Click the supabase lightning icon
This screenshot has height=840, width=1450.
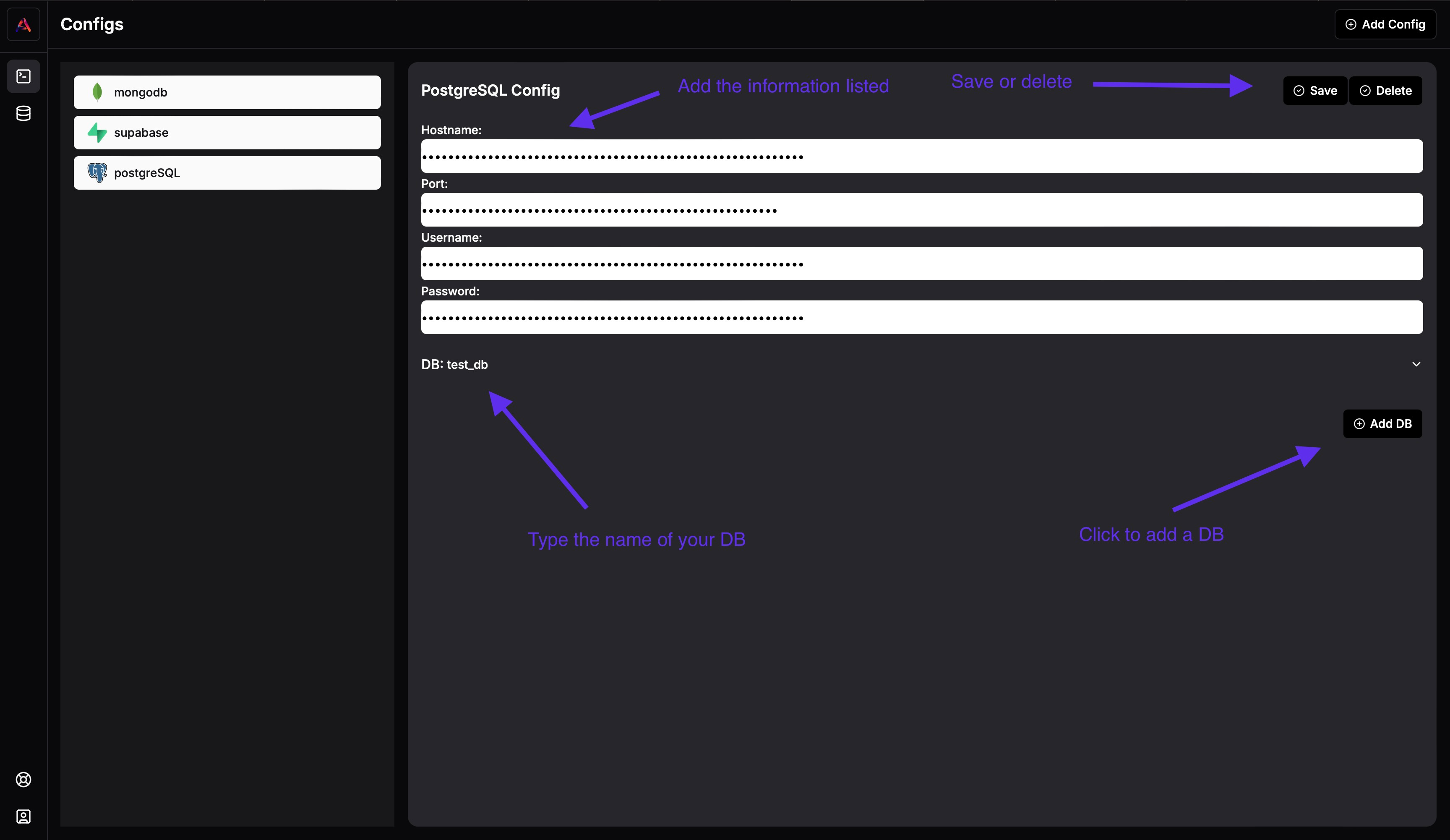point(97,132)
